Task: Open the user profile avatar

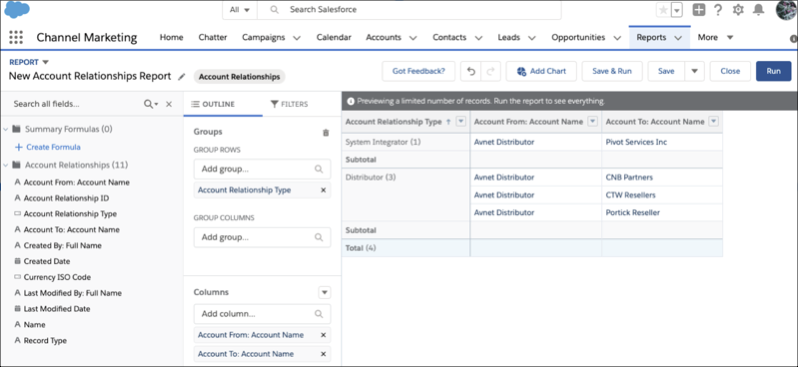Action: [786, 9]
